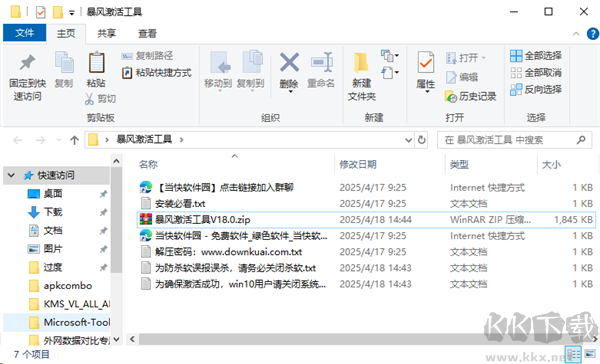Collapse the ribbon with the chevron
Viewport: 600px width, 364px height.
576,34
